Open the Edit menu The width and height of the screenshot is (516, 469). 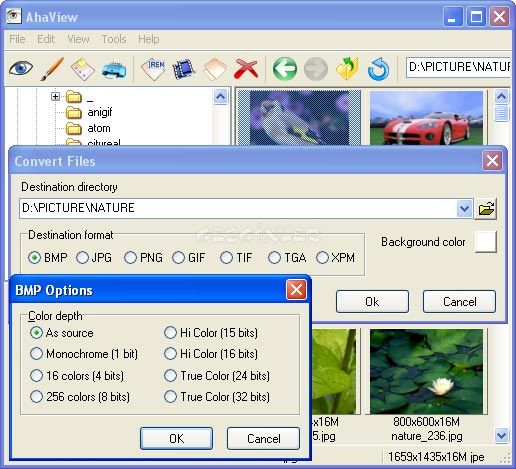point(46,39)
